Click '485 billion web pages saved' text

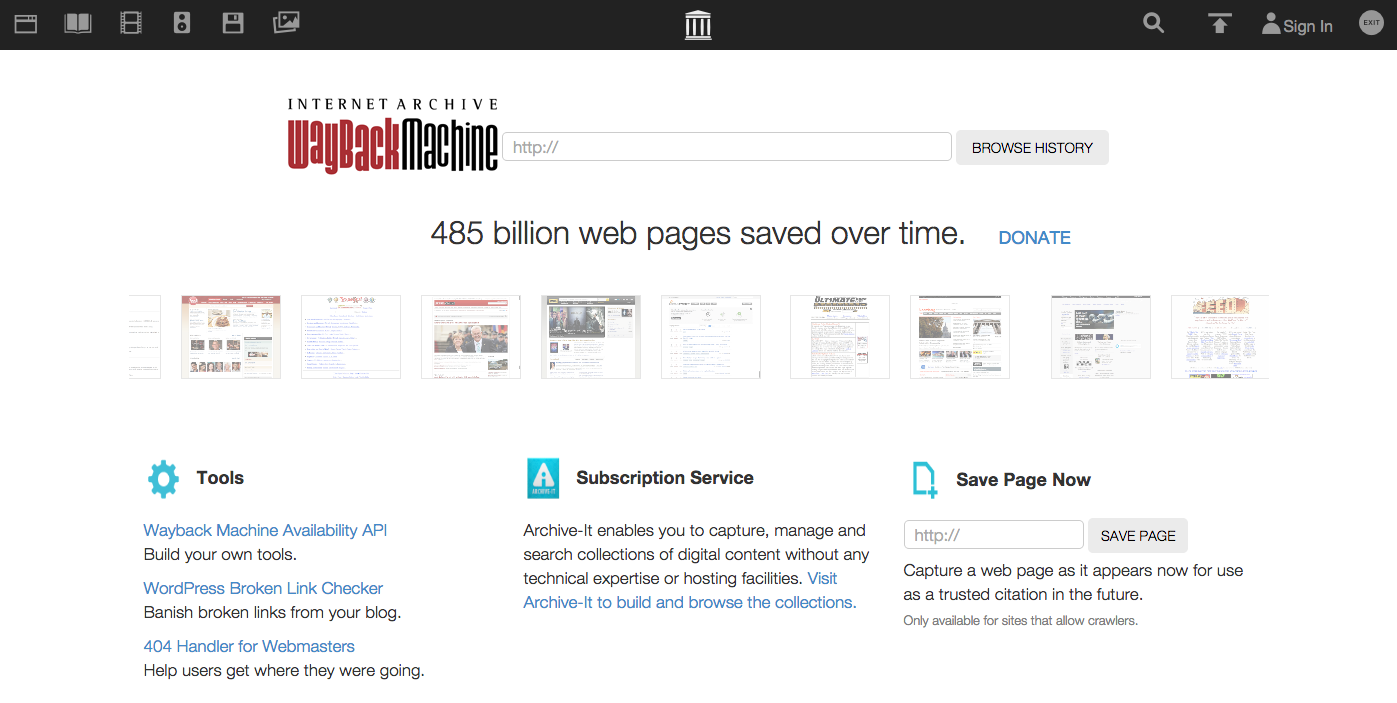[x=698, y=233]
